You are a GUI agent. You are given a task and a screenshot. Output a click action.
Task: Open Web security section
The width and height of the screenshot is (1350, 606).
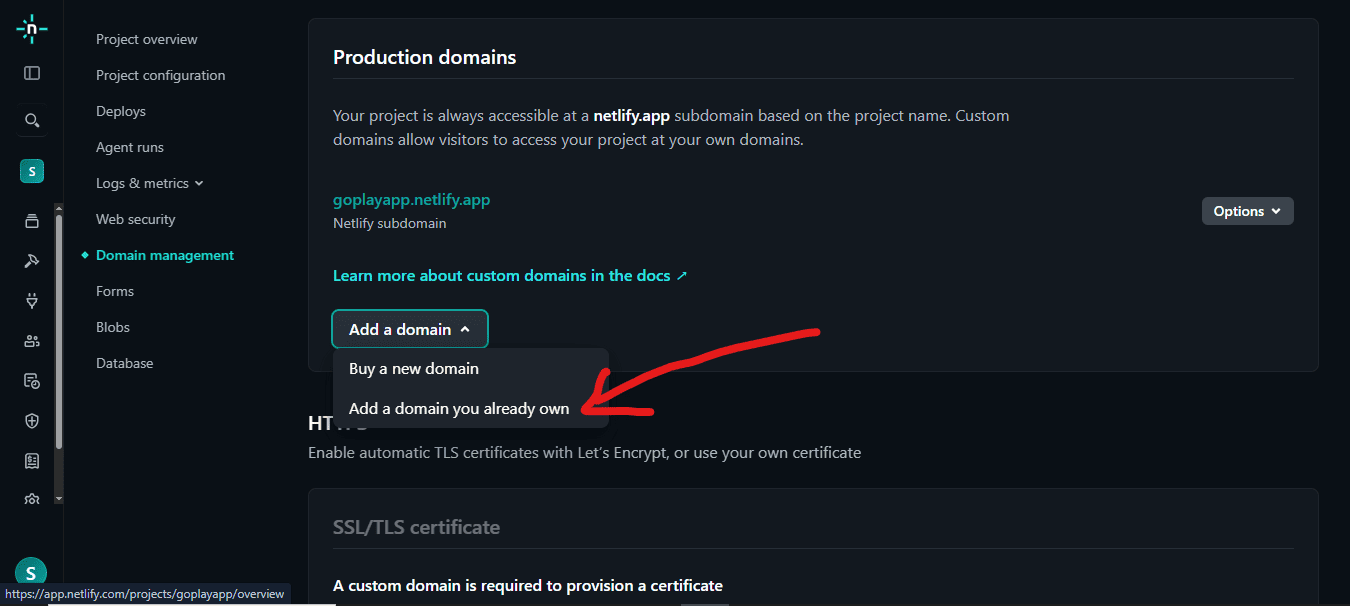pyautogui.click(x=136, y=220)
